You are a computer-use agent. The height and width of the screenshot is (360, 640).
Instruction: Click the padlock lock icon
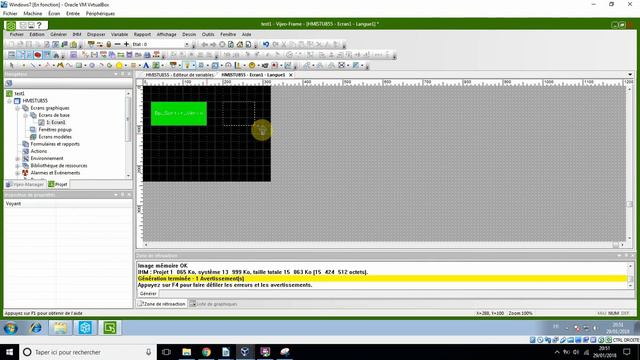(x=109, y=44)
